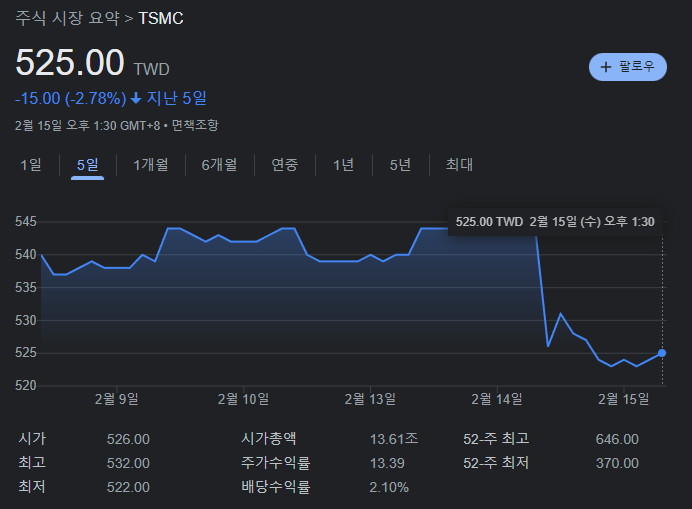Click the 646.00 52-week high value
Viewport: 692px width, 509px height.
[617, 439]
